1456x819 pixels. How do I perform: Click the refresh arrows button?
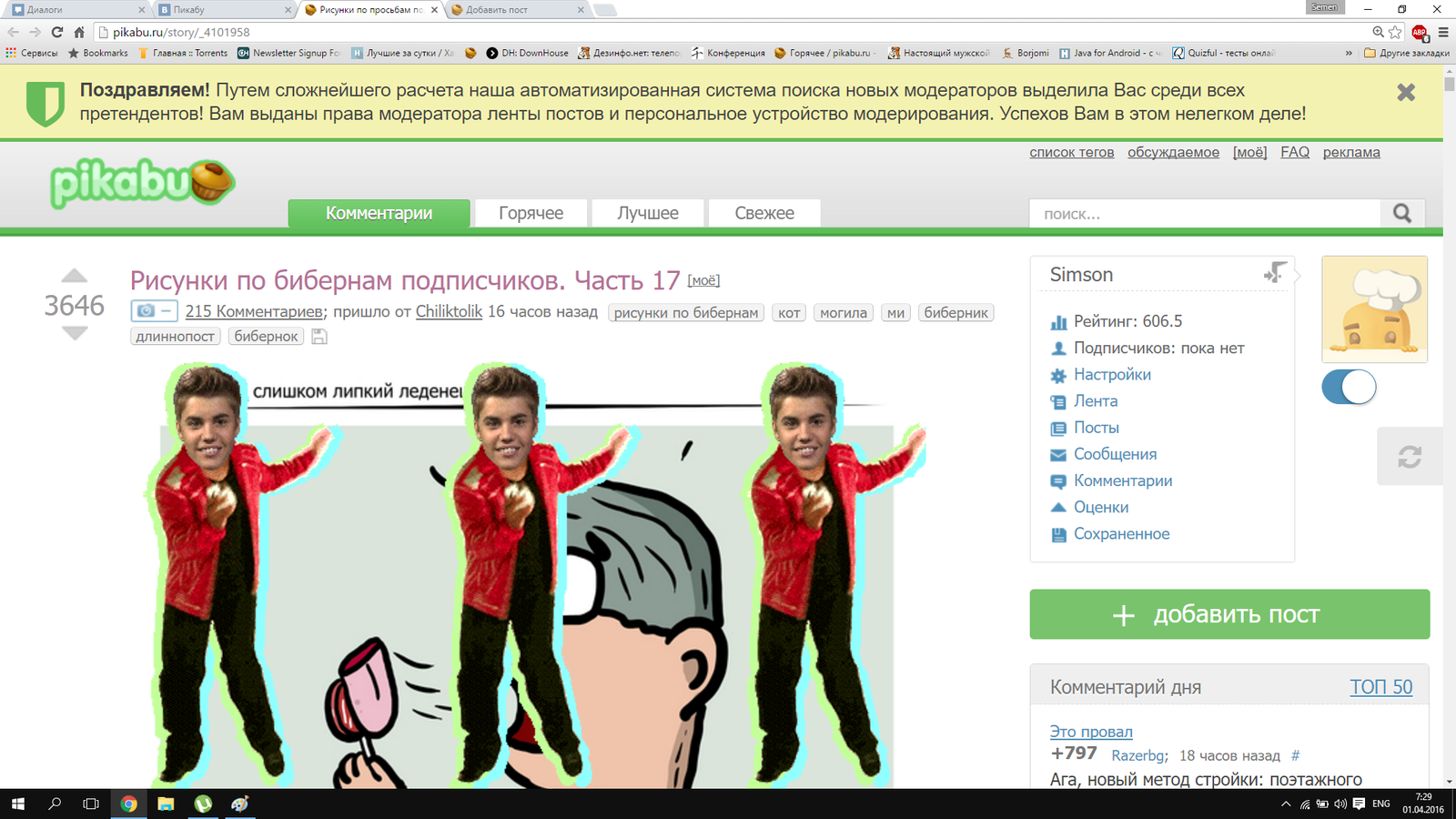(1410, 456)
